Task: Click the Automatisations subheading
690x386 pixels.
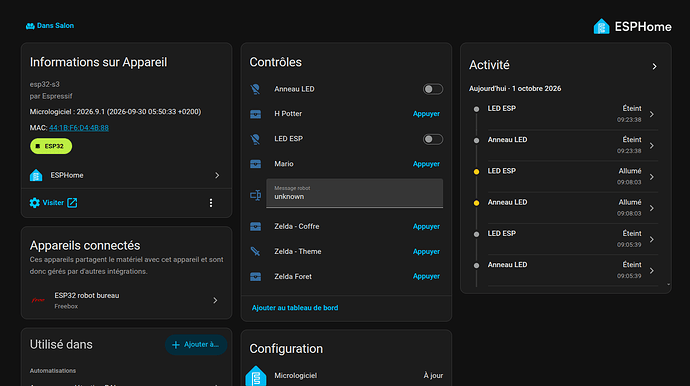Action: [53, 371]
